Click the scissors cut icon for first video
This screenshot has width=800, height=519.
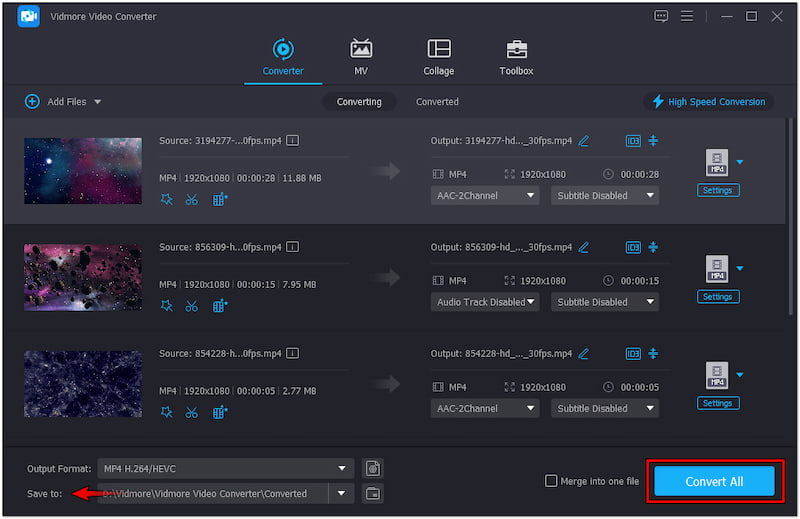click(x=192, y=199)
